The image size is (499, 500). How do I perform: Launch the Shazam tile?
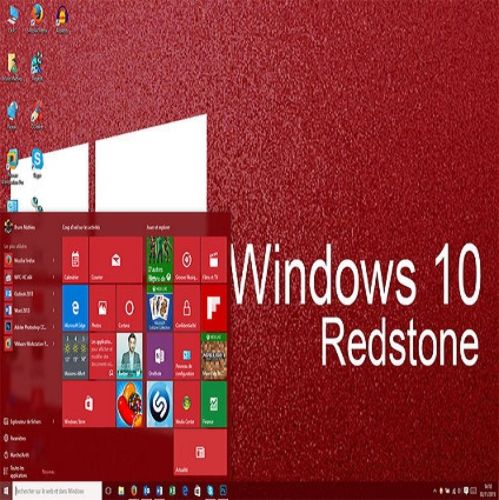coord(160,404)
